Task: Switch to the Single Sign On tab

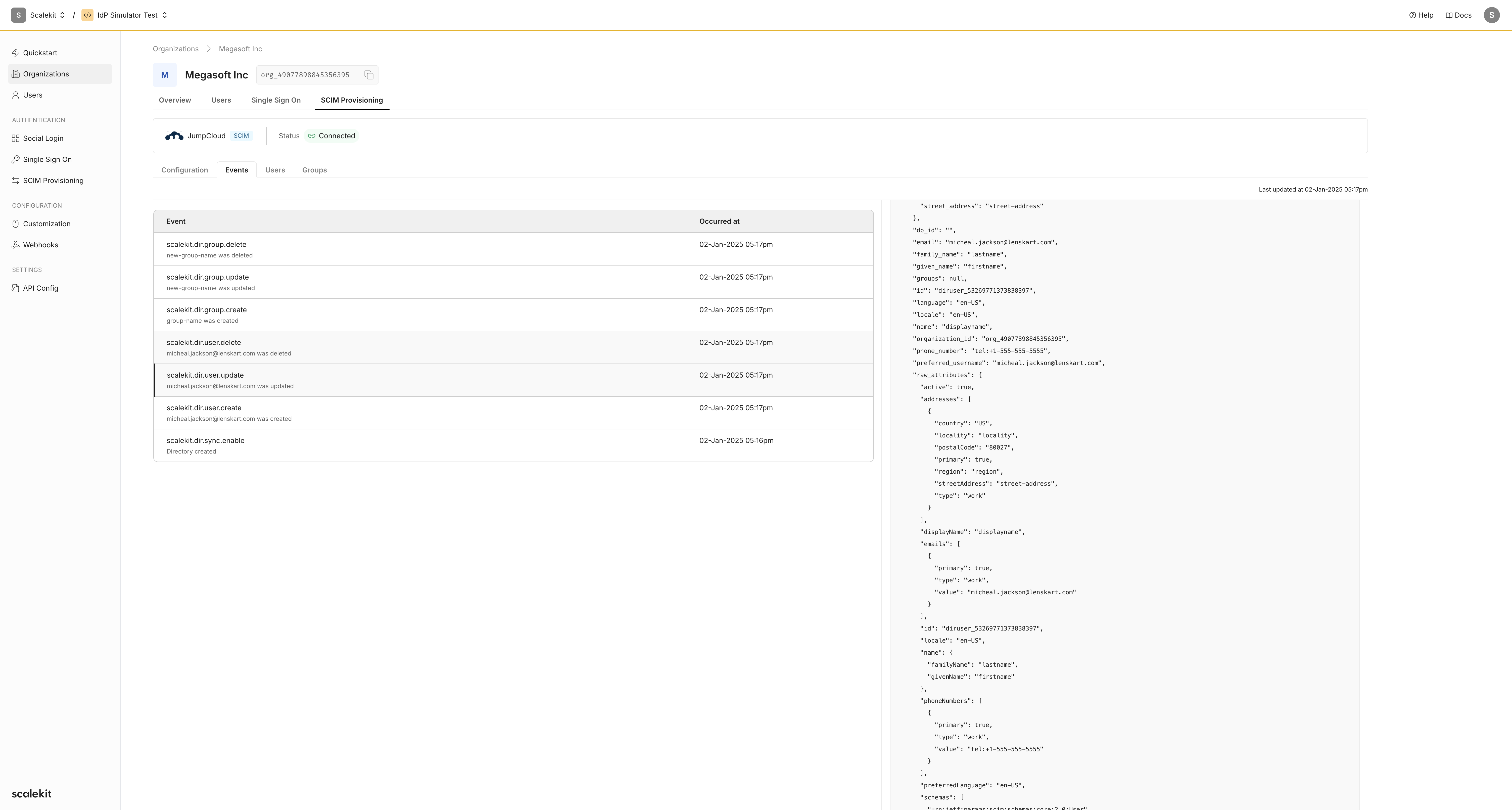Action: pos(276,100)
